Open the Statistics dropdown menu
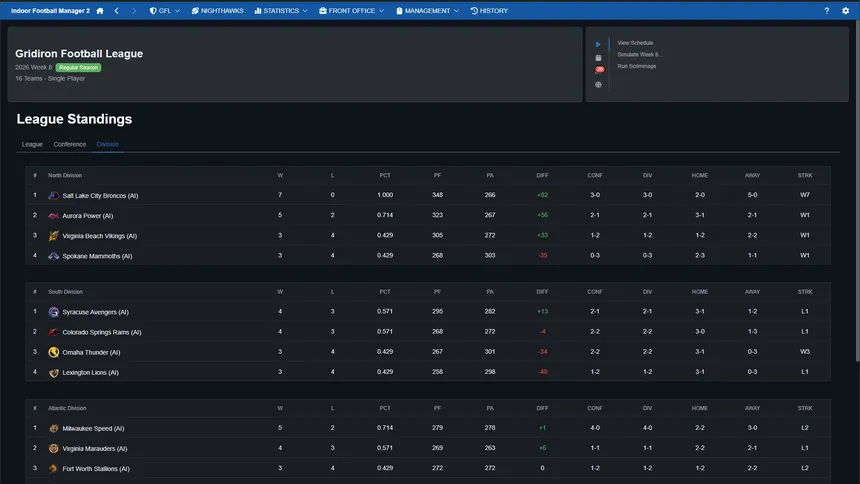Screen dimensions: 860x484 281,10
